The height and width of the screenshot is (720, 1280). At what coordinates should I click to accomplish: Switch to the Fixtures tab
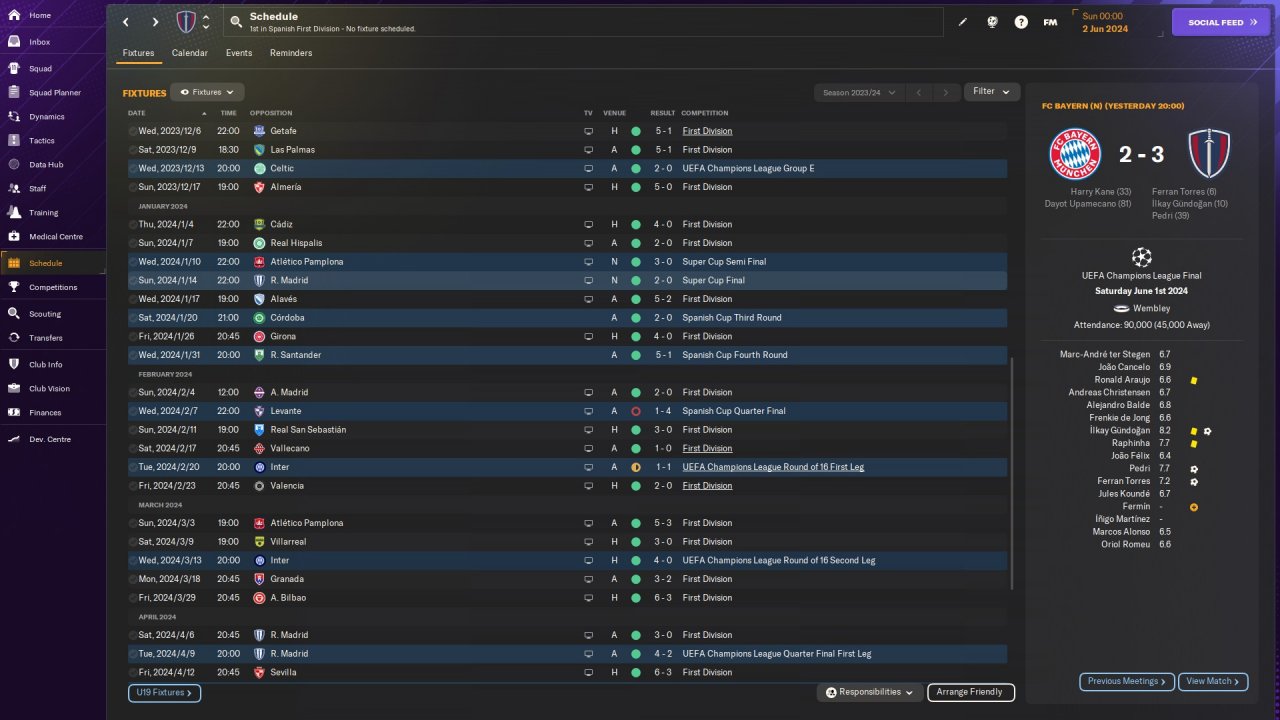click(139, 53)
